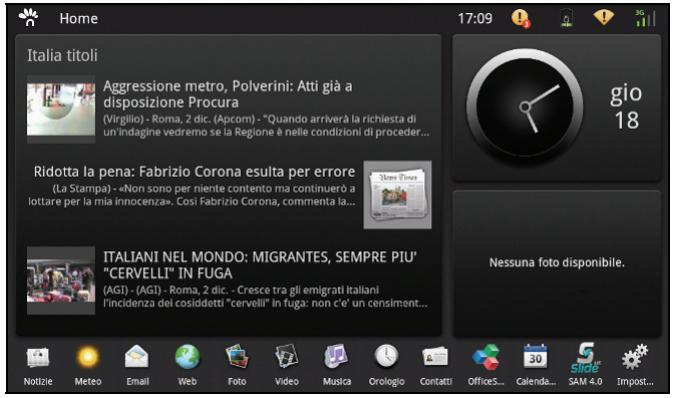Tap the 3G signal strength icon

[x=646, y=18]
